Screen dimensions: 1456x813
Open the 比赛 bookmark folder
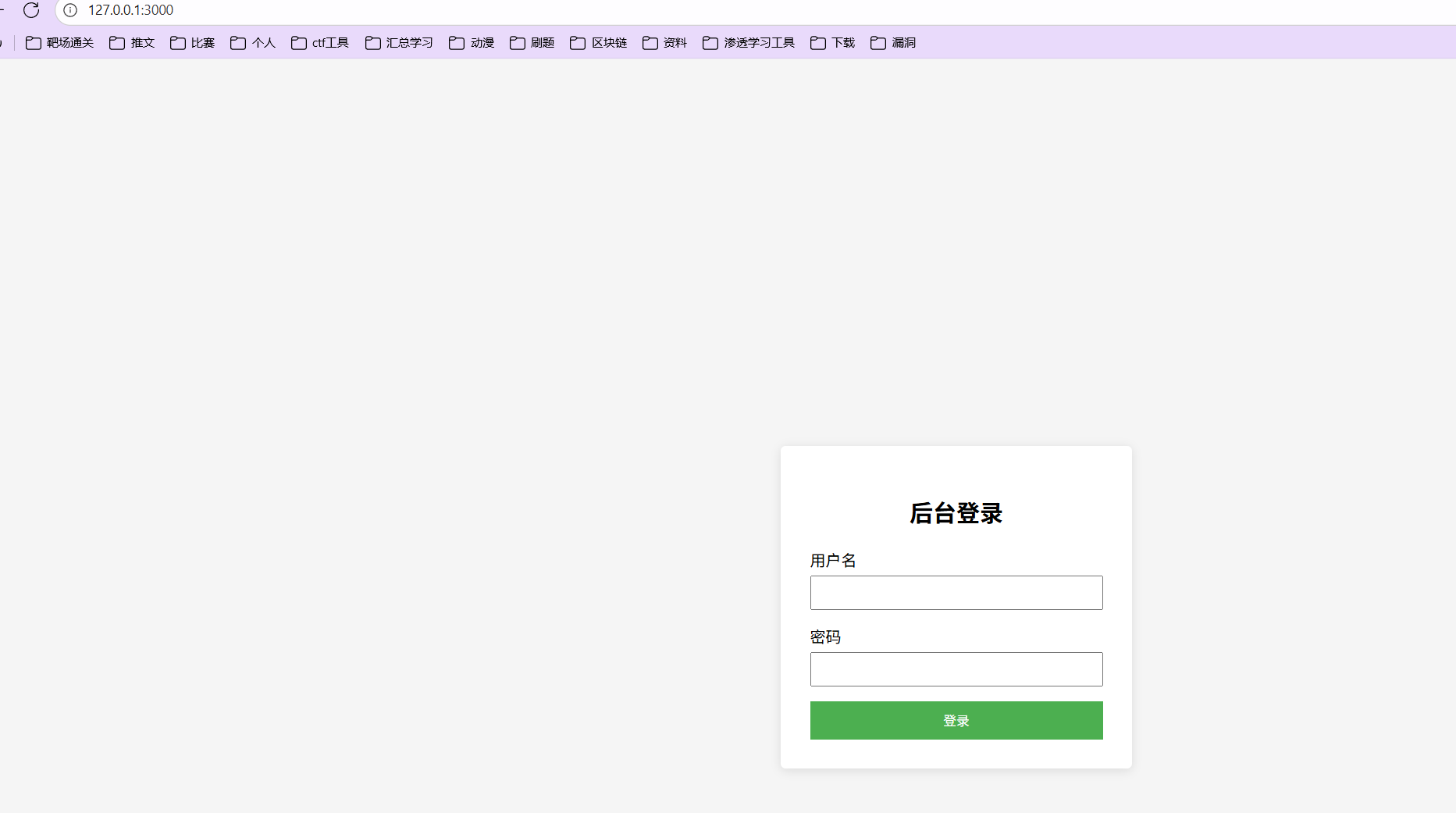pyautogui.click(x=193, y=43)
